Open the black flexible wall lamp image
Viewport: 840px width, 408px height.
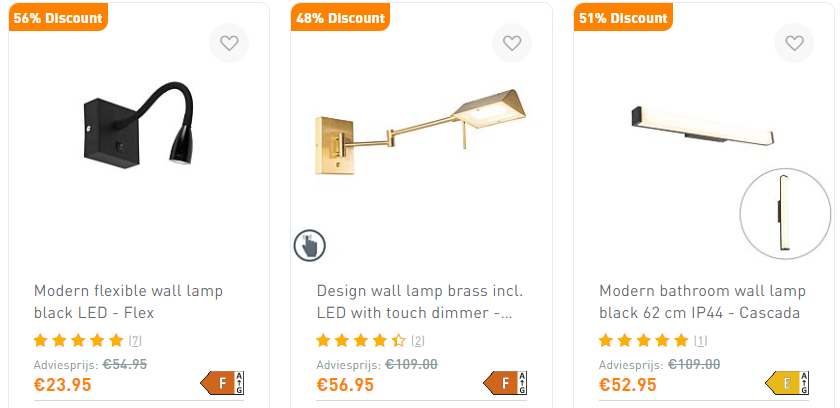(139, 124)
